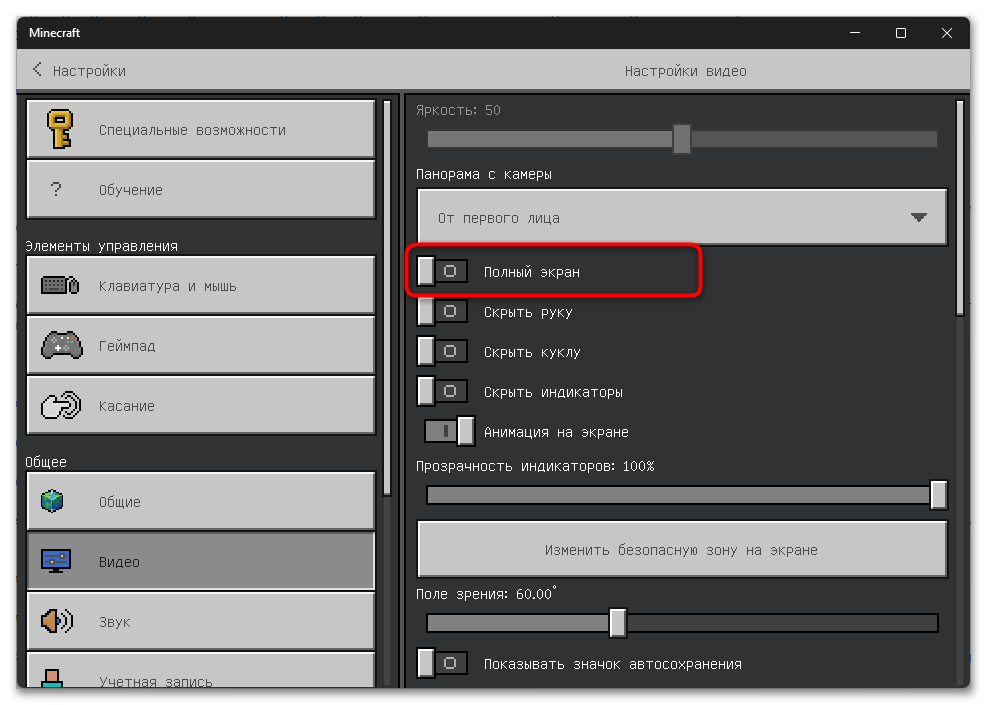The width and height of the screenshot is (987, 705).
Task: Click the question mark icon beside Обучение
Action: coord(57,189)
